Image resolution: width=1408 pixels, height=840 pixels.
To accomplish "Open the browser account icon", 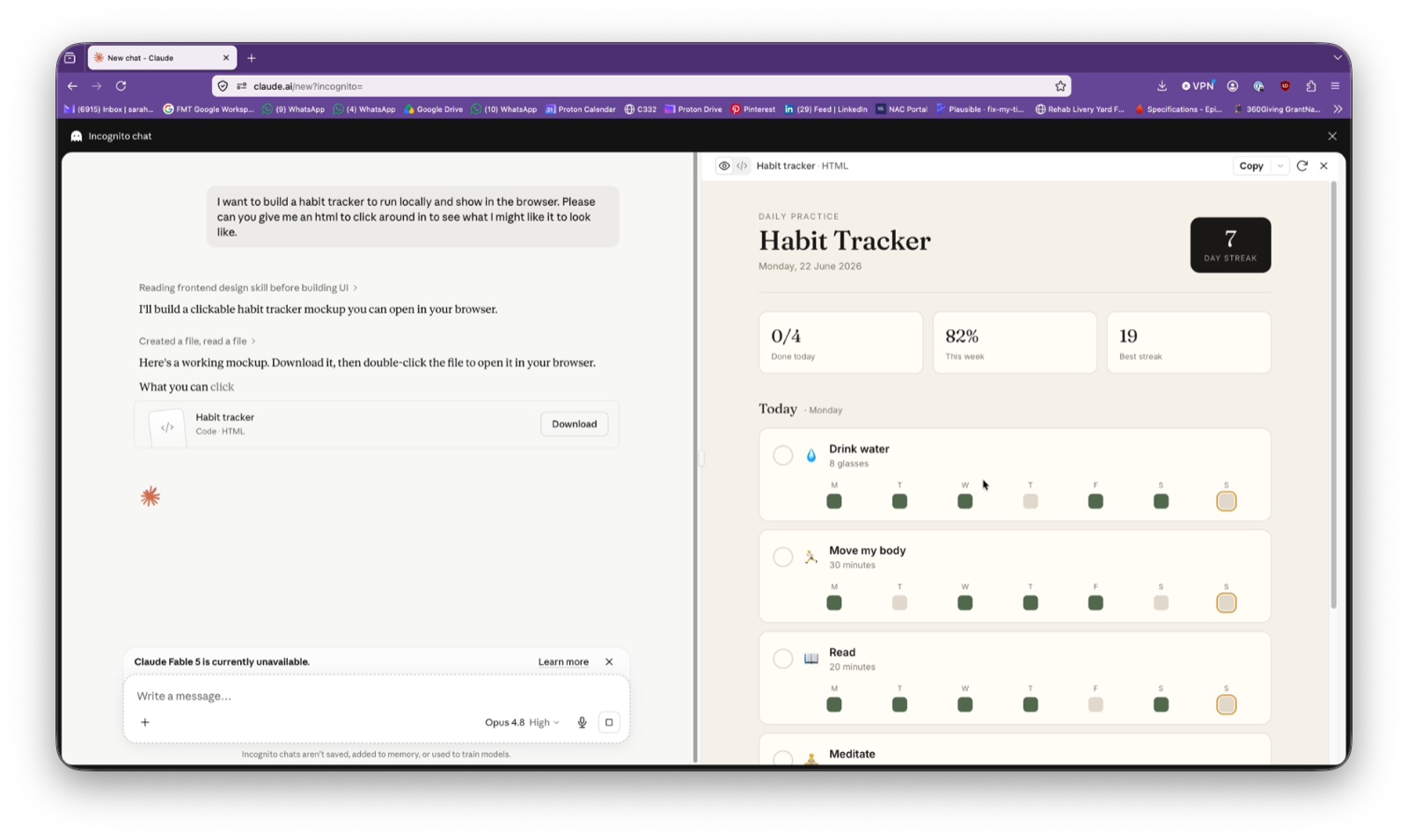I will 1233,86.
